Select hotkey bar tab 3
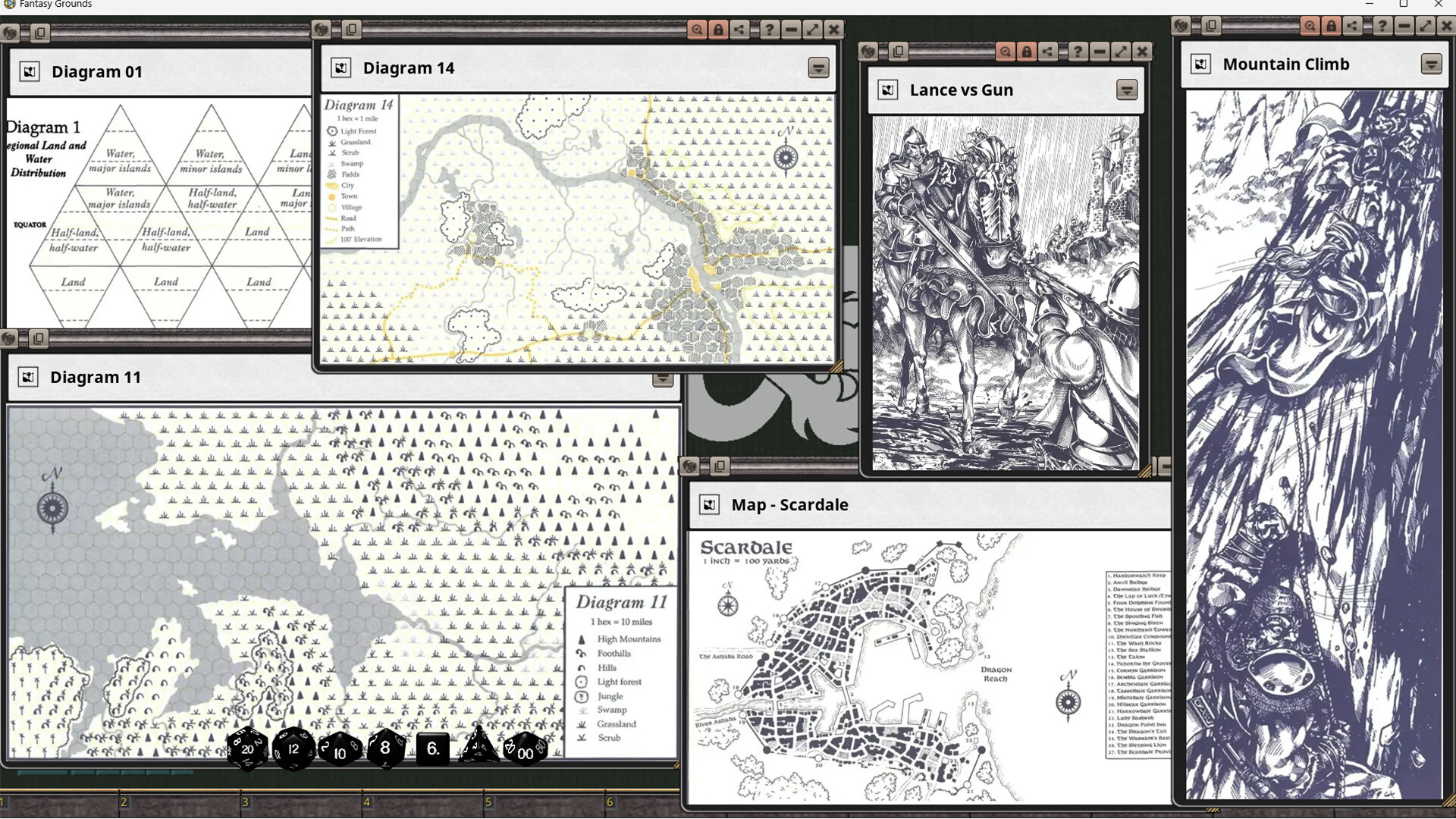 244,802
